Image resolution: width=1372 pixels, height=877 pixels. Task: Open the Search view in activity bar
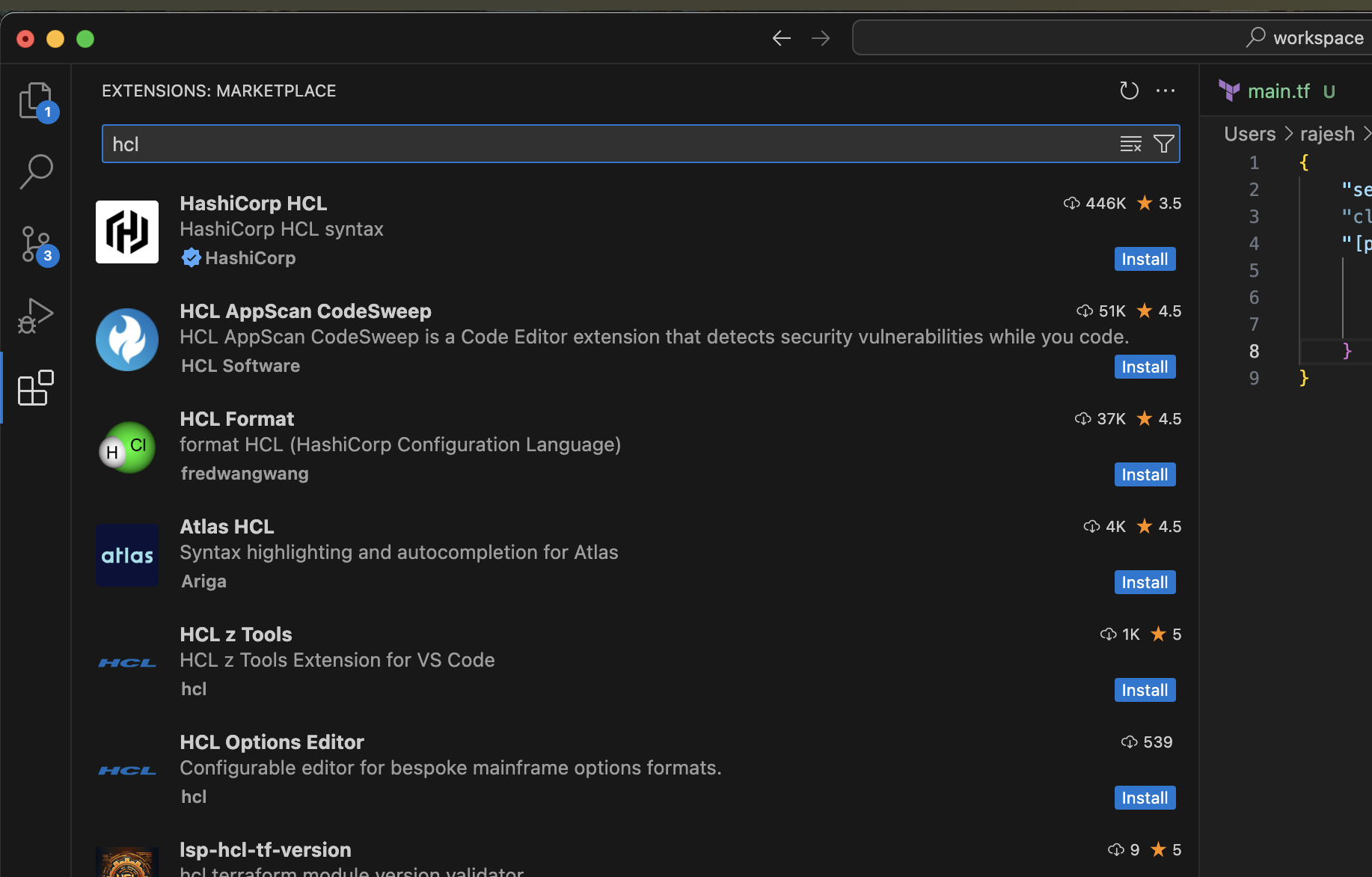point(35,171)
